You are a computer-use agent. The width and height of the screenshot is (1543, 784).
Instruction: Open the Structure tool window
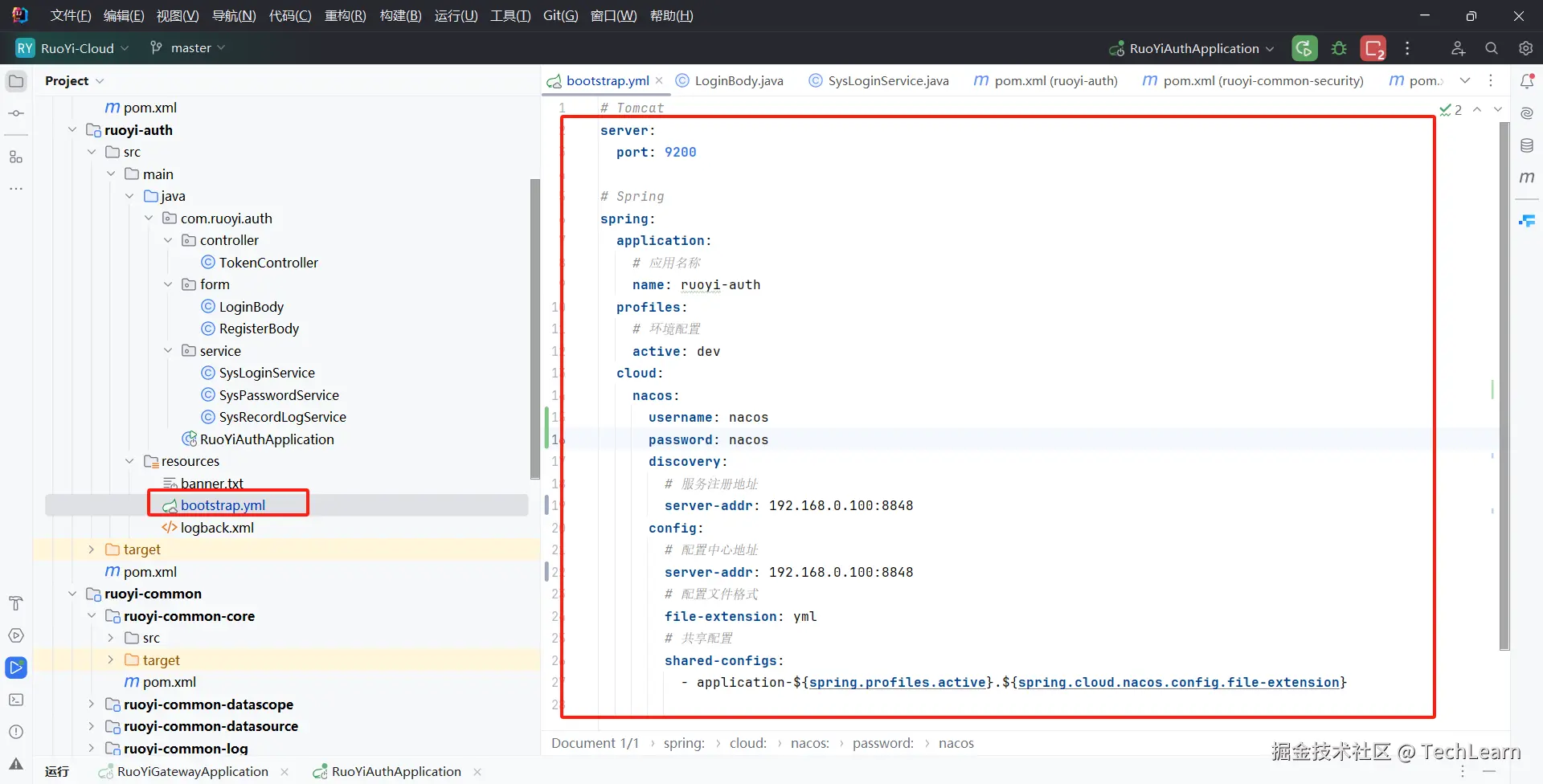(x=16, y=157)
